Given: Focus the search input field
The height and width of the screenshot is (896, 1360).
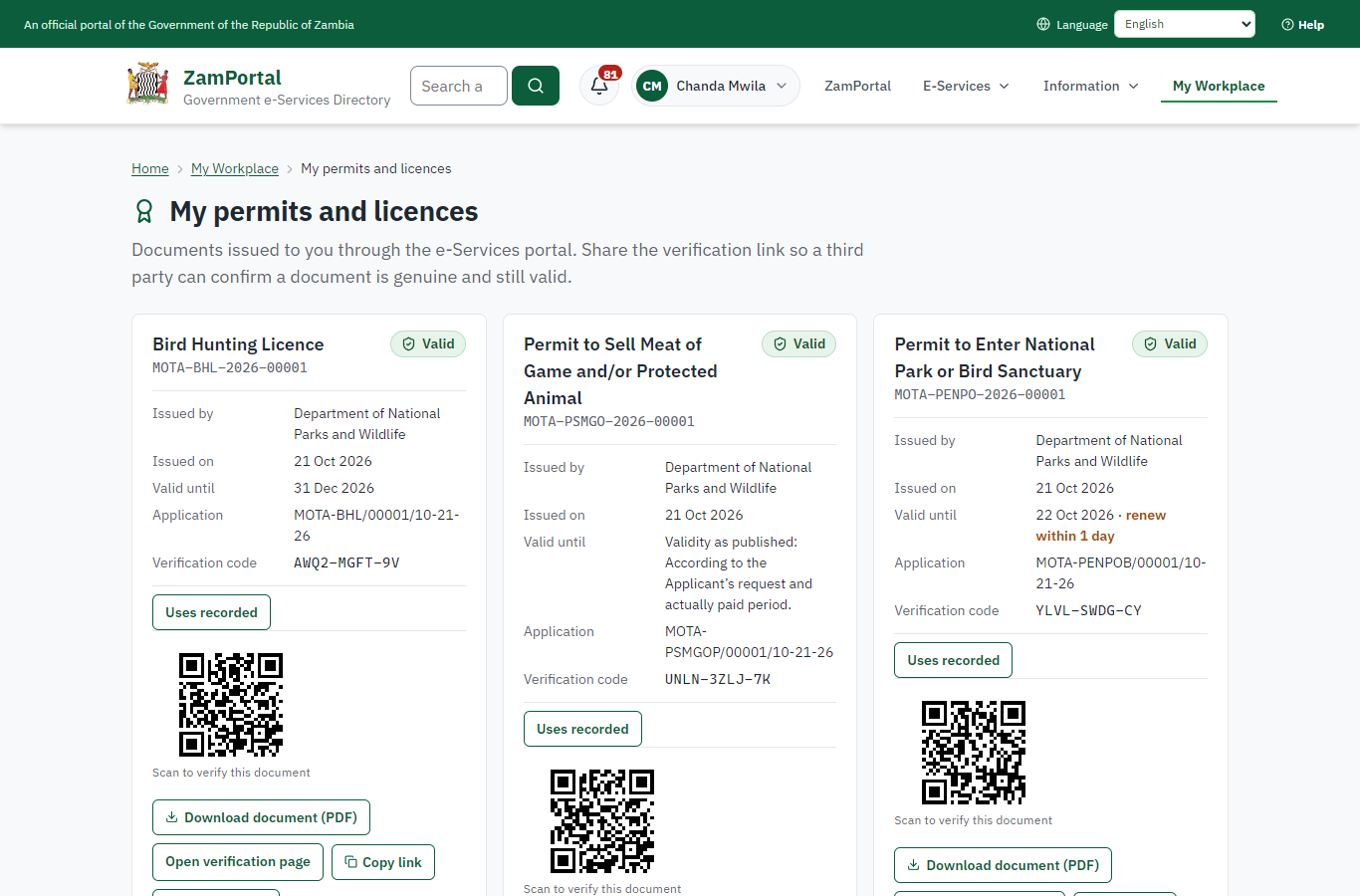Looking at the screenshot, I should tap(459, 86).
